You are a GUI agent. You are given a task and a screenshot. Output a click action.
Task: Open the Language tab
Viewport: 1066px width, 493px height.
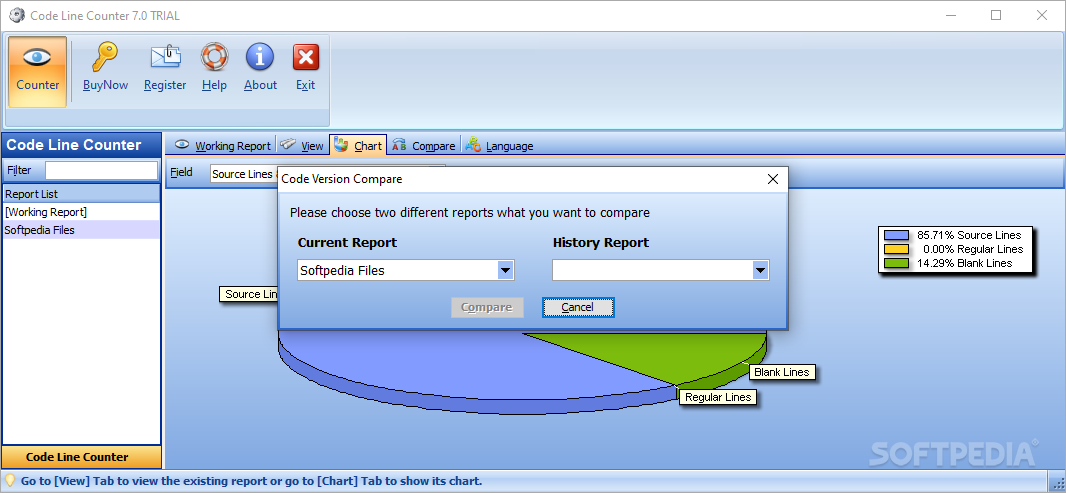[500, 146]
